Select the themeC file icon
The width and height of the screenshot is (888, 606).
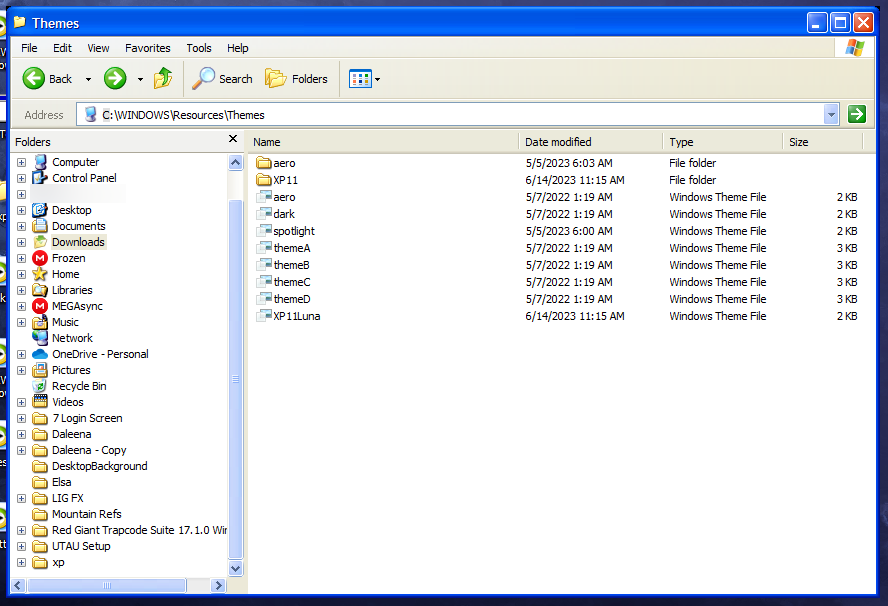(263, 282)
